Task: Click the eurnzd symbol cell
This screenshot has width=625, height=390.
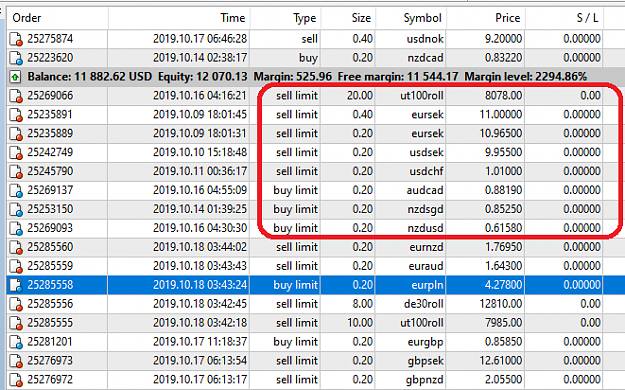Action: (426, 247)
